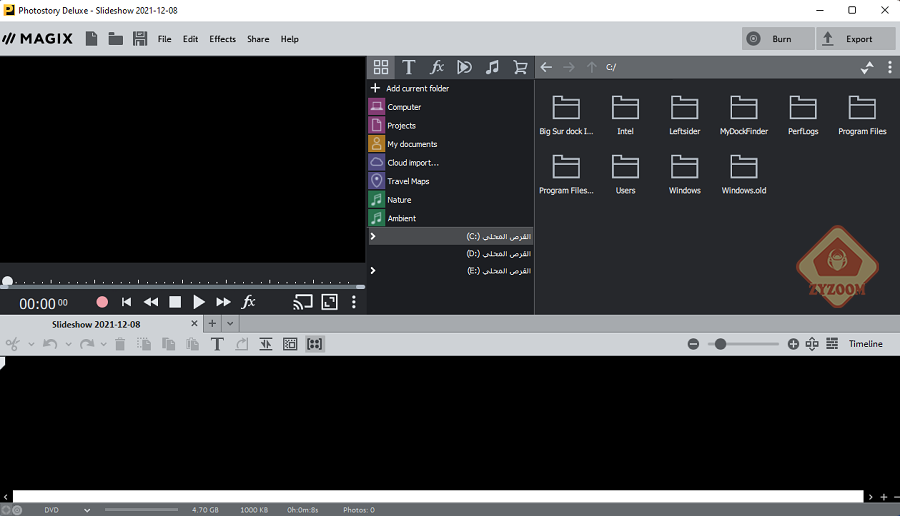The width and height of the screenshot is (900, 516).
Task: Open the Effects menu
Action: (x=222, y=39)
